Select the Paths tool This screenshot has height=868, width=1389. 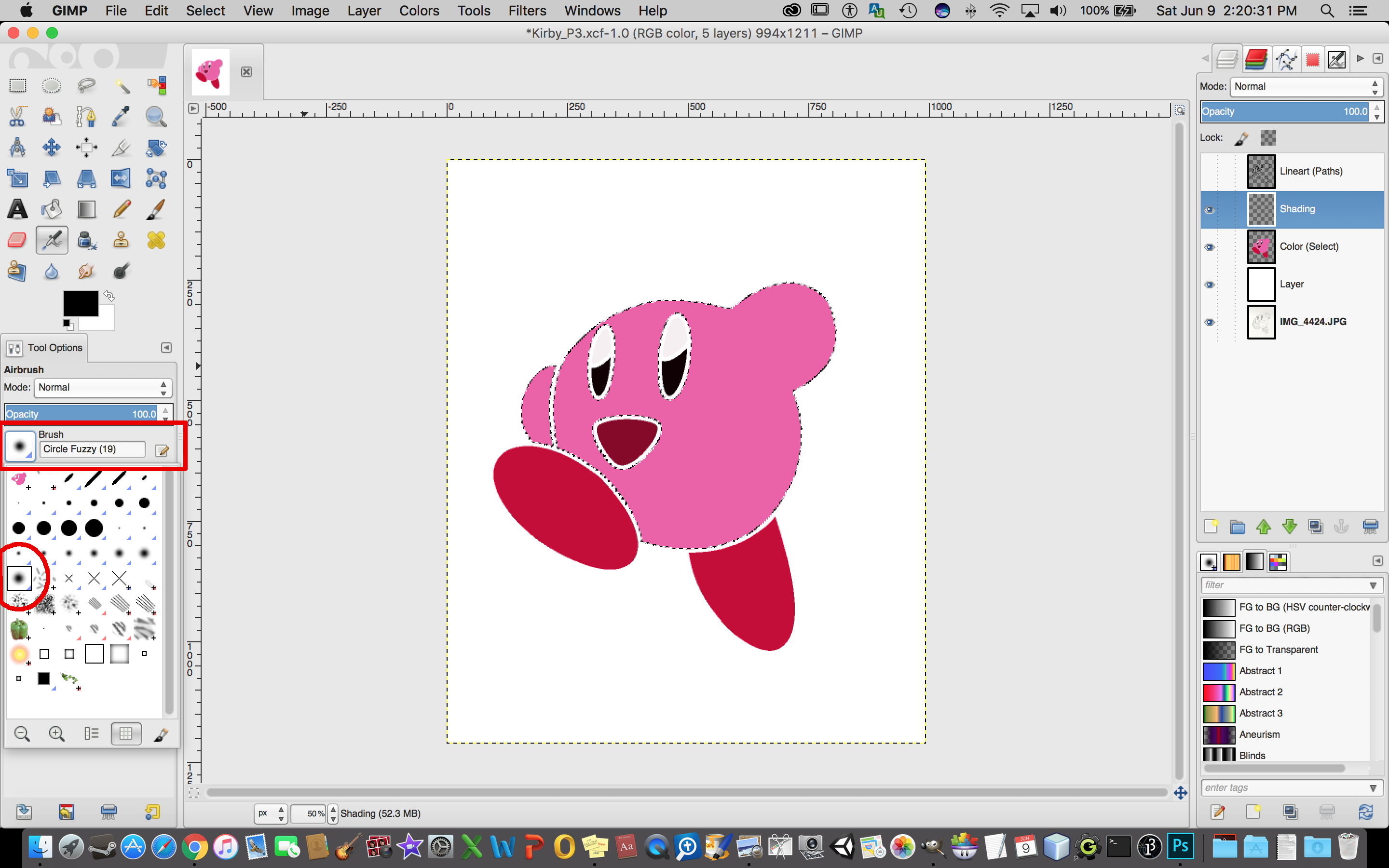pyautogui.click(x=86, y=117)
